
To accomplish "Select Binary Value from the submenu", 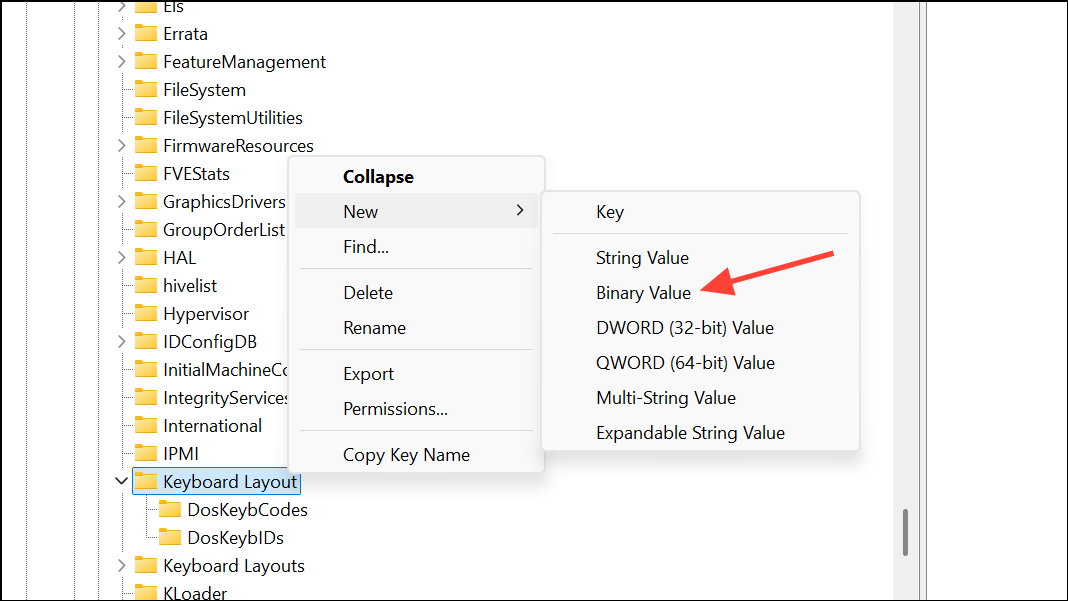I will point(643,292).
